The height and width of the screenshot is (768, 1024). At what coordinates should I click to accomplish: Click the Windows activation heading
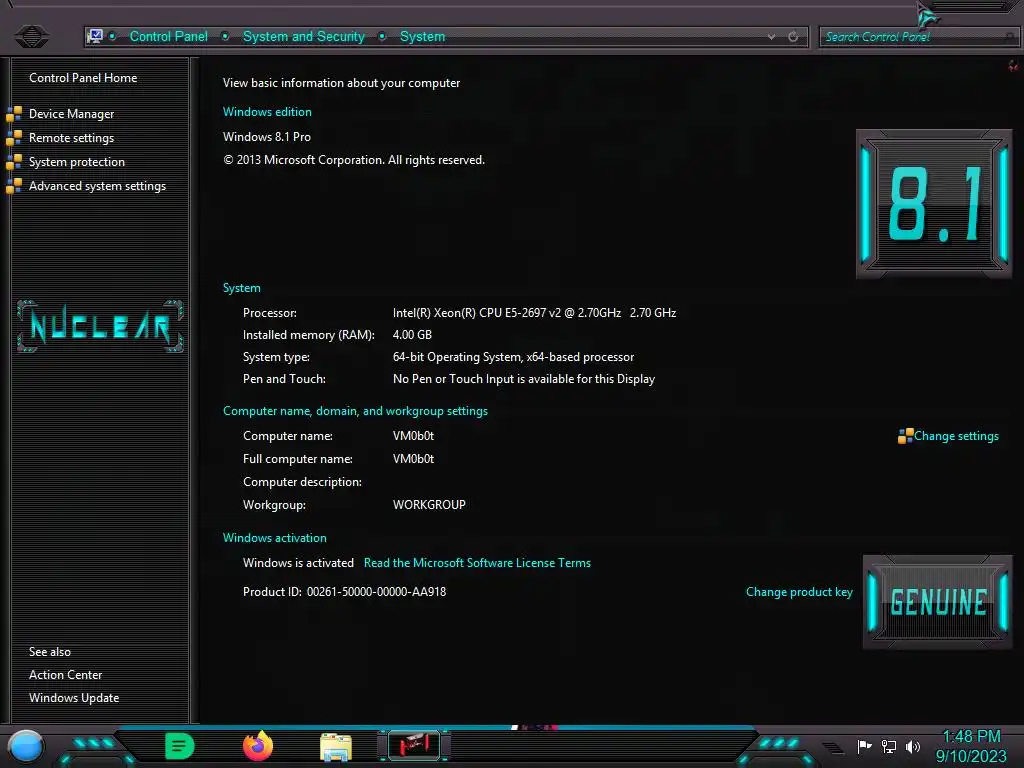click(274, 537)
